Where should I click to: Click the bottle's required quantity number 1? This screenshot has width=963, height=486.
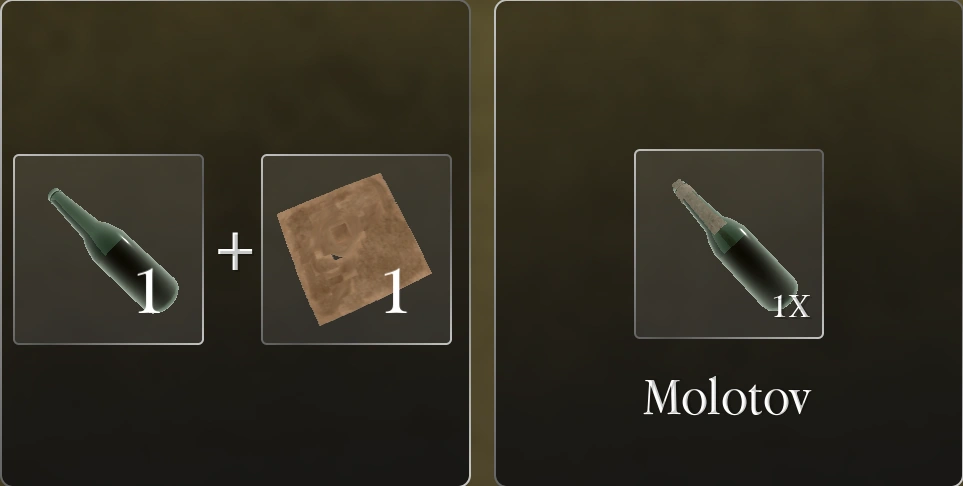[147, 291]
